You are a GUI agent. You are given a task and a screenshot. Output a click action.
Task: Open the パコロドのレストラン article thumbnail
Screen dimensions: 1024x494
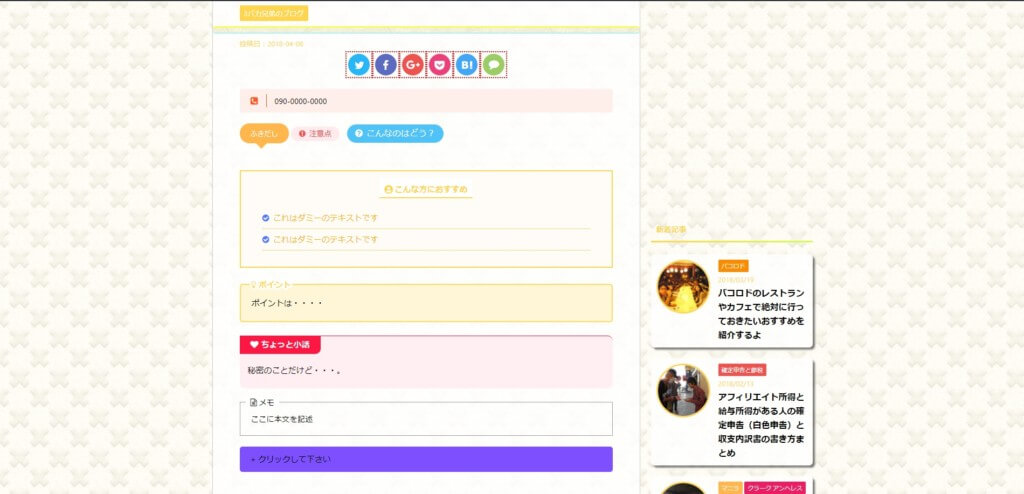pyautogui.click(x=683, y=287)
